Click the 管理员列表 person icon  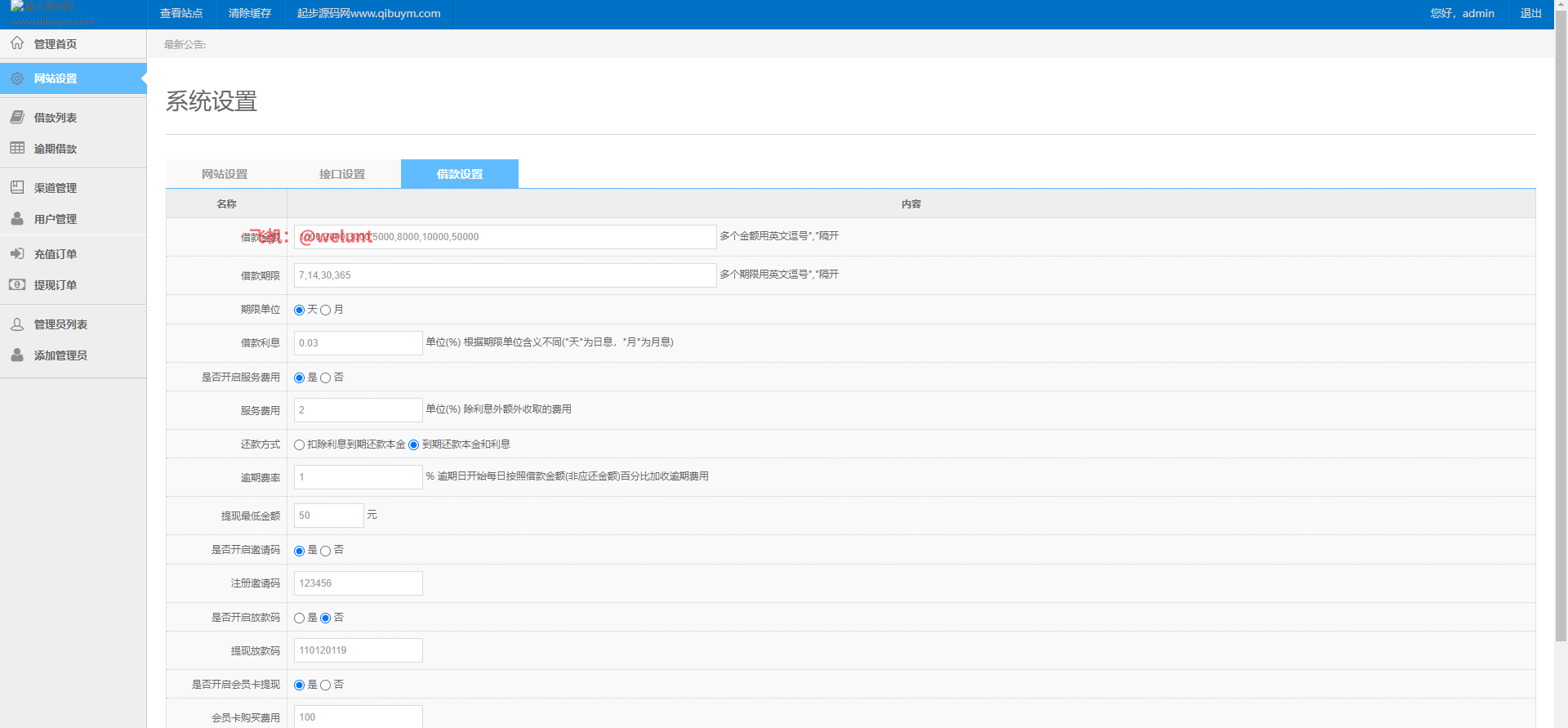pos(17,324)
